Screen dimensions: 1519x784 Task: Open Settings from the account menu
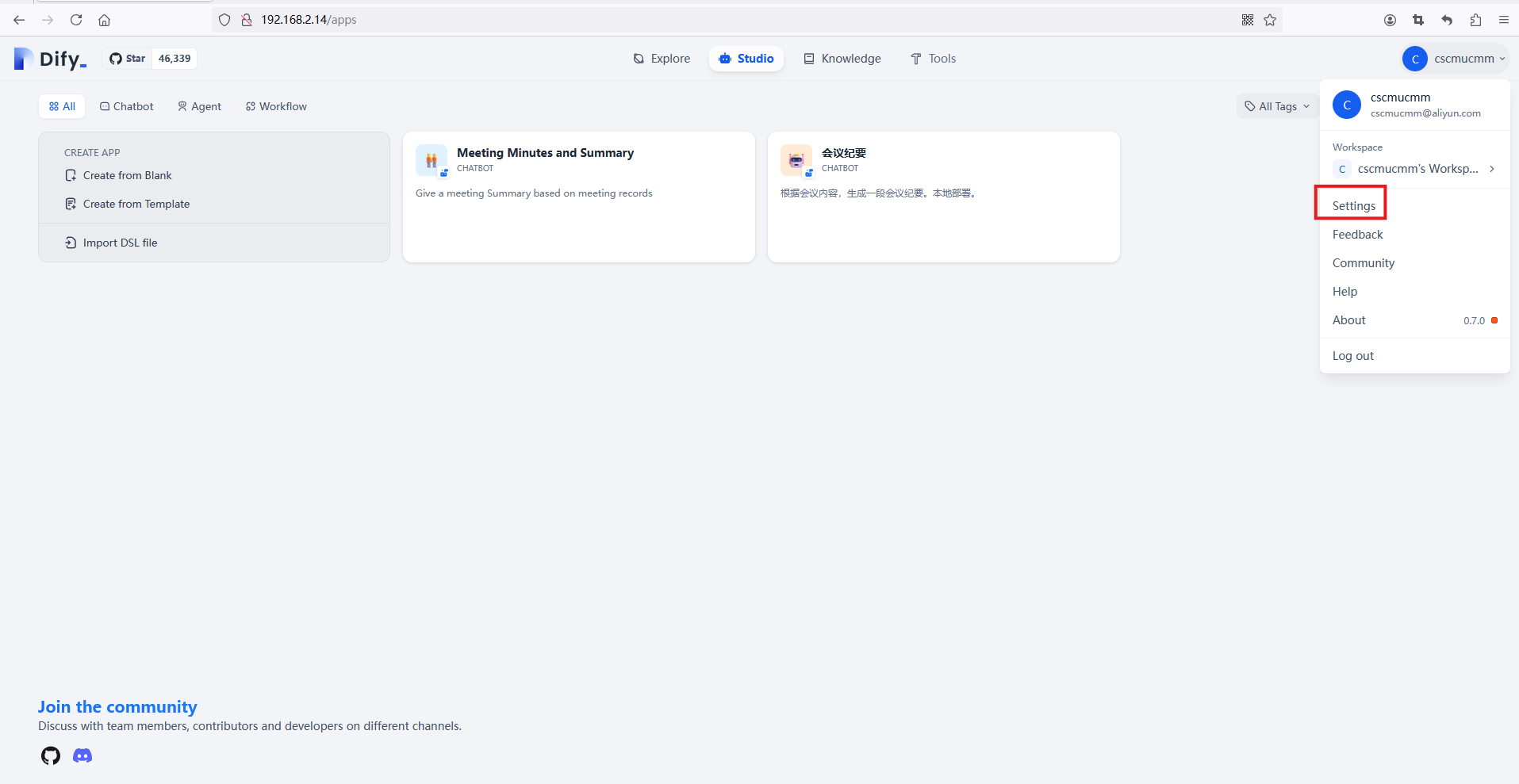pyautogui.click(x=1353, y=206)
